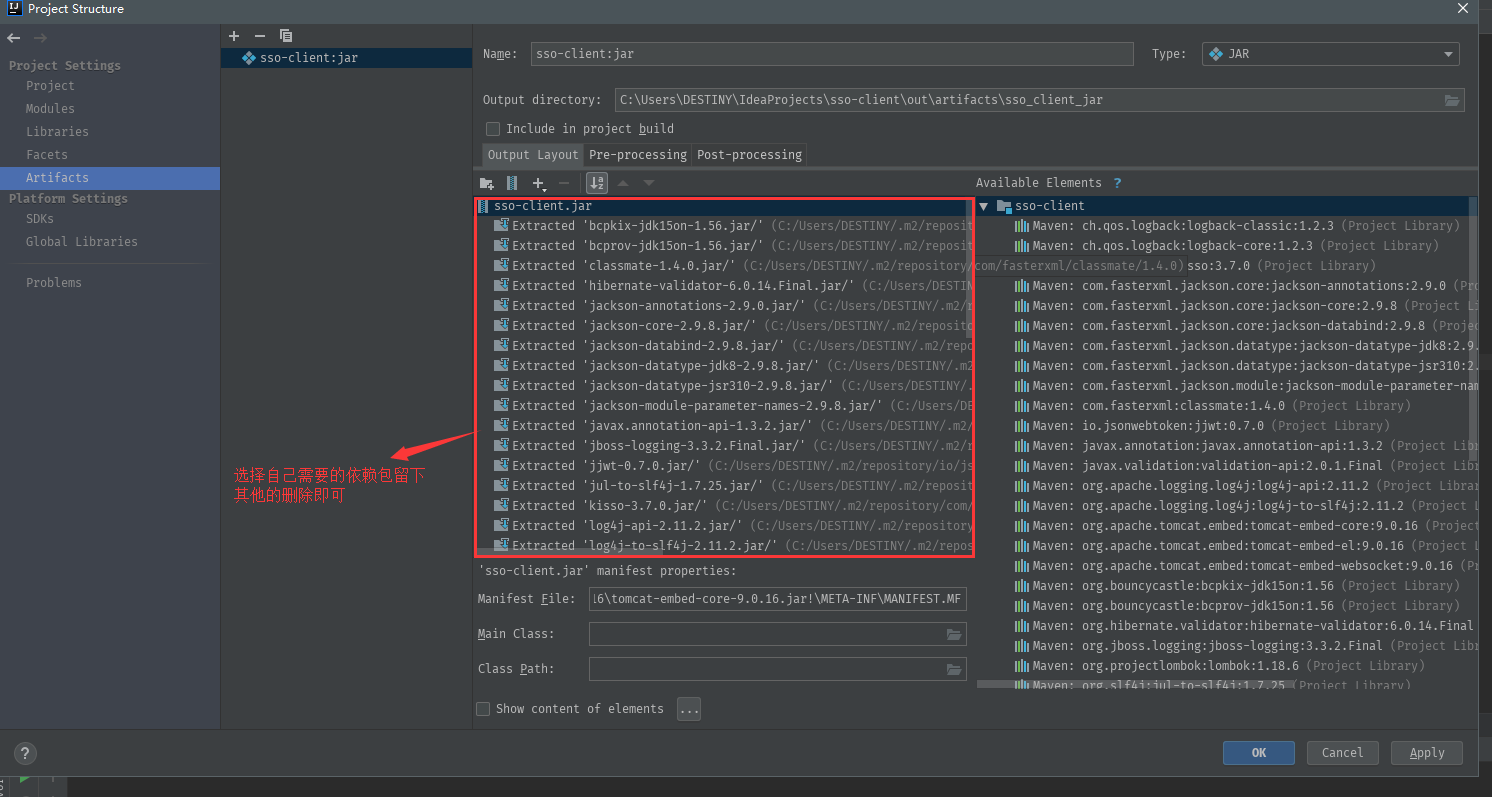1492x797 pixels.
Task: Open the Type JAR dropdown
Action: [x=1331, y=54]
